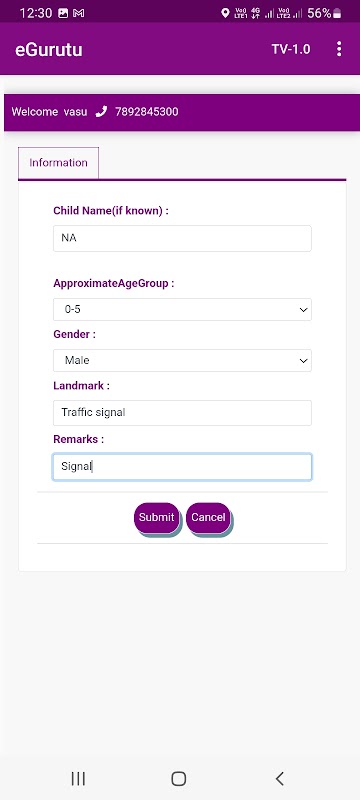The width and height of the screenshot is (360, 800).
Task: Open the three-dot overflow menu
Action: (x=339, y=49)
